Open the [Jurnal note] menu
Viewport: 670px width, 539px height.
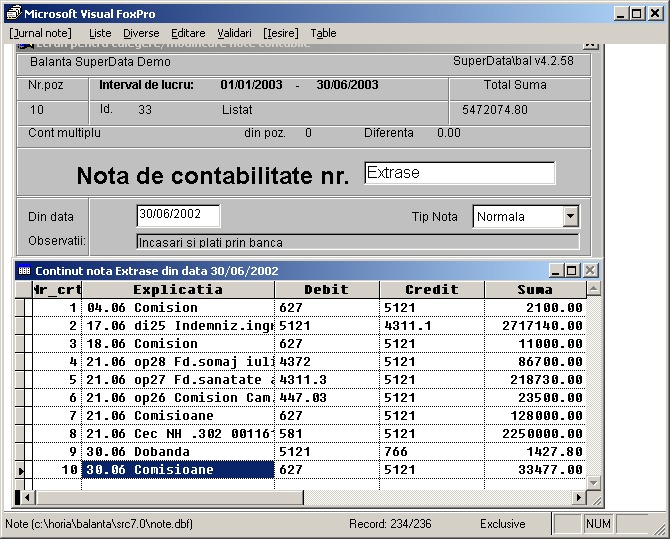pyautogui.click(x=41, y=33)
